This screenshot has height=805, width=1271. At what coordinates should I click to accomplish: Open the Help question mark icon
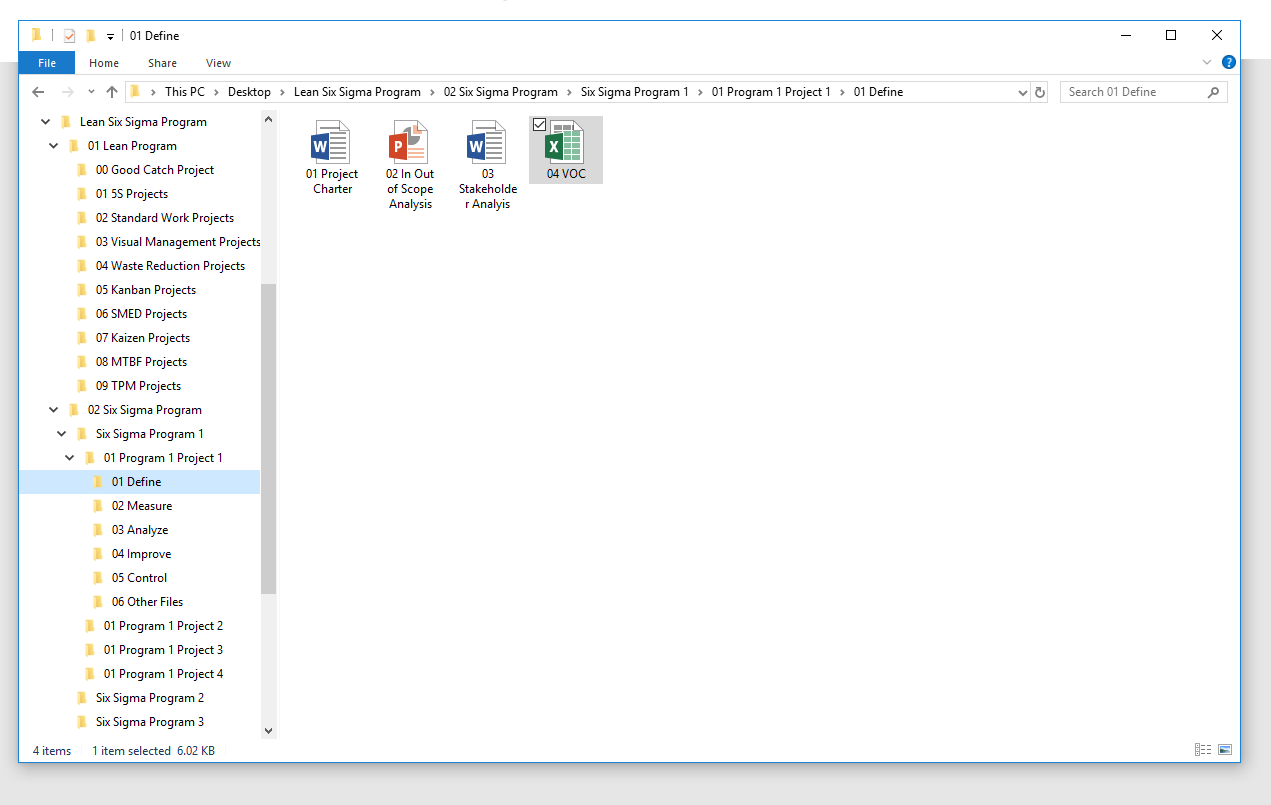click(x=1228, y=62)
